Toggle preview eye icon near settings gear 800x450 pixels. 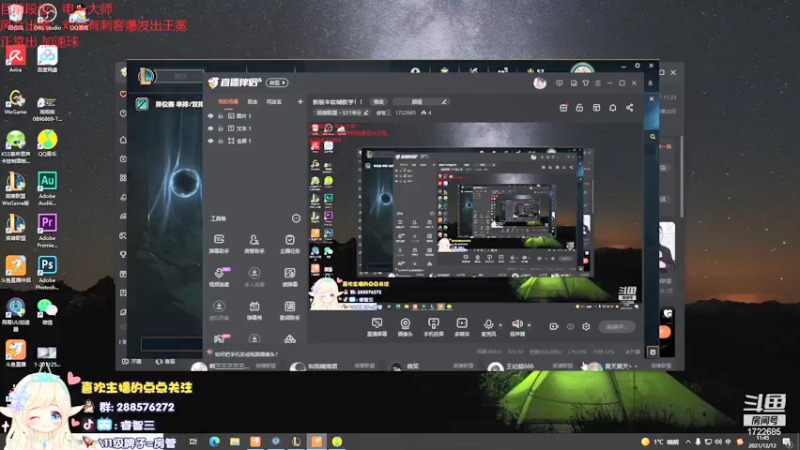[570, 327]
